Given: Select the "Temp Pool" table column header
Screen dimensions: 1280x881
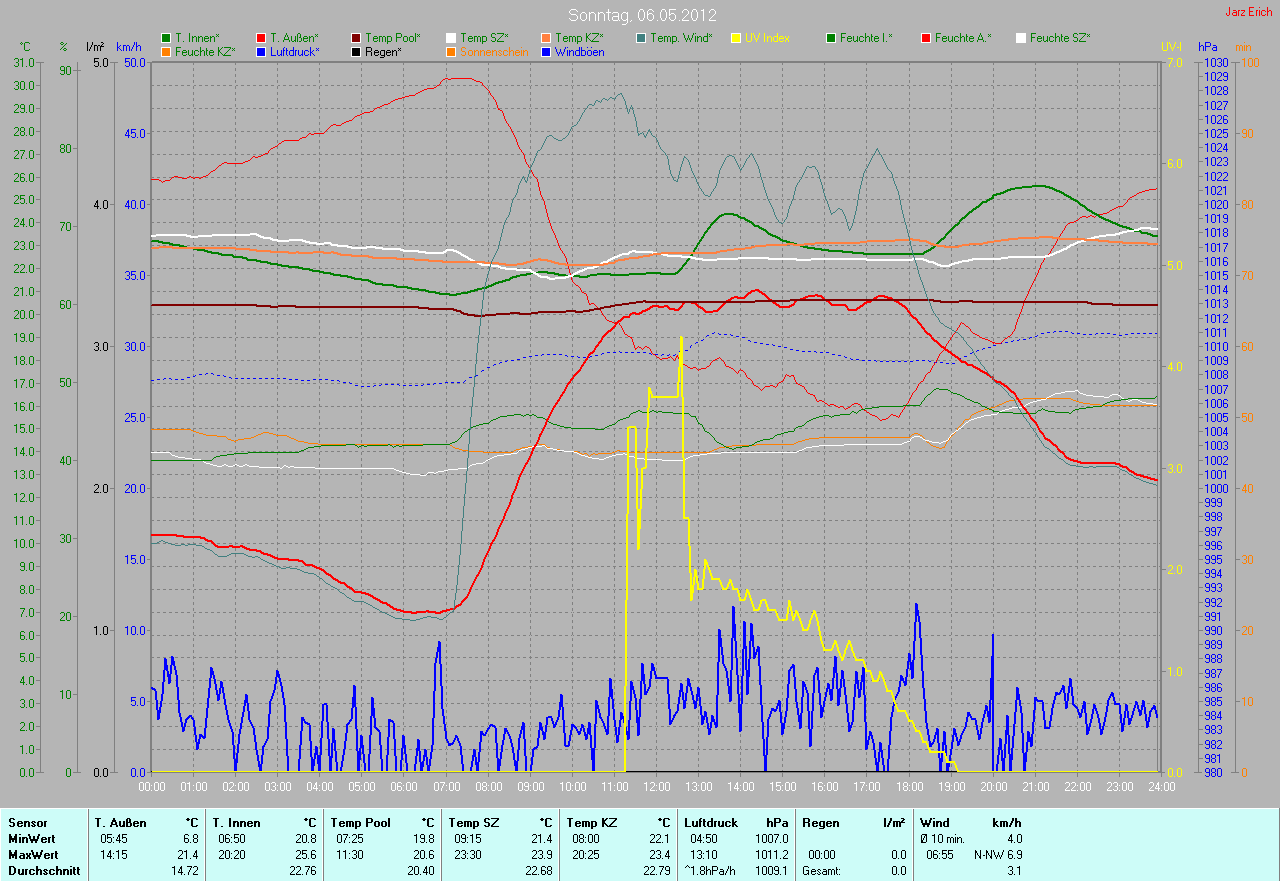Looking at the screenshot, I should pyautogui.click(x=360, y=823).
